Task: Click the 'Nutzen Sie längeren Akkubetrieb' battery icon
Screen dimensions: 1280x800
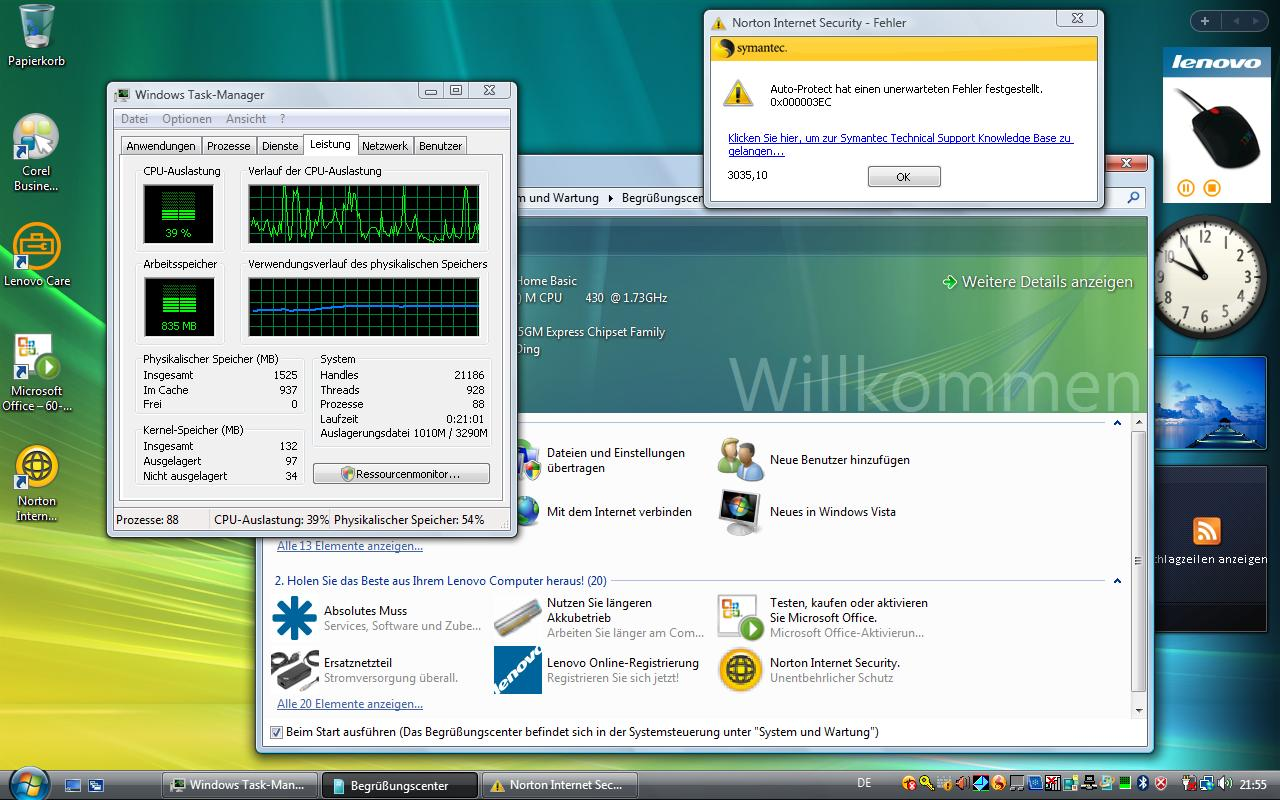Action: tap(517, 618)
